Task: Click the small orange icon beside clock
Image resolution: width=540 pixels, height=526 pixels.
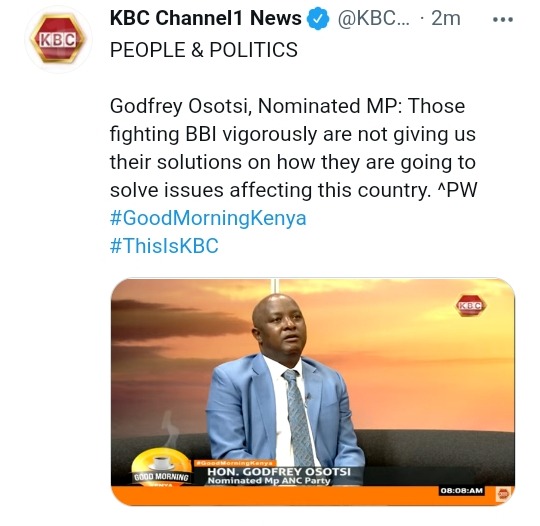Action: click(x=503, y=494)
